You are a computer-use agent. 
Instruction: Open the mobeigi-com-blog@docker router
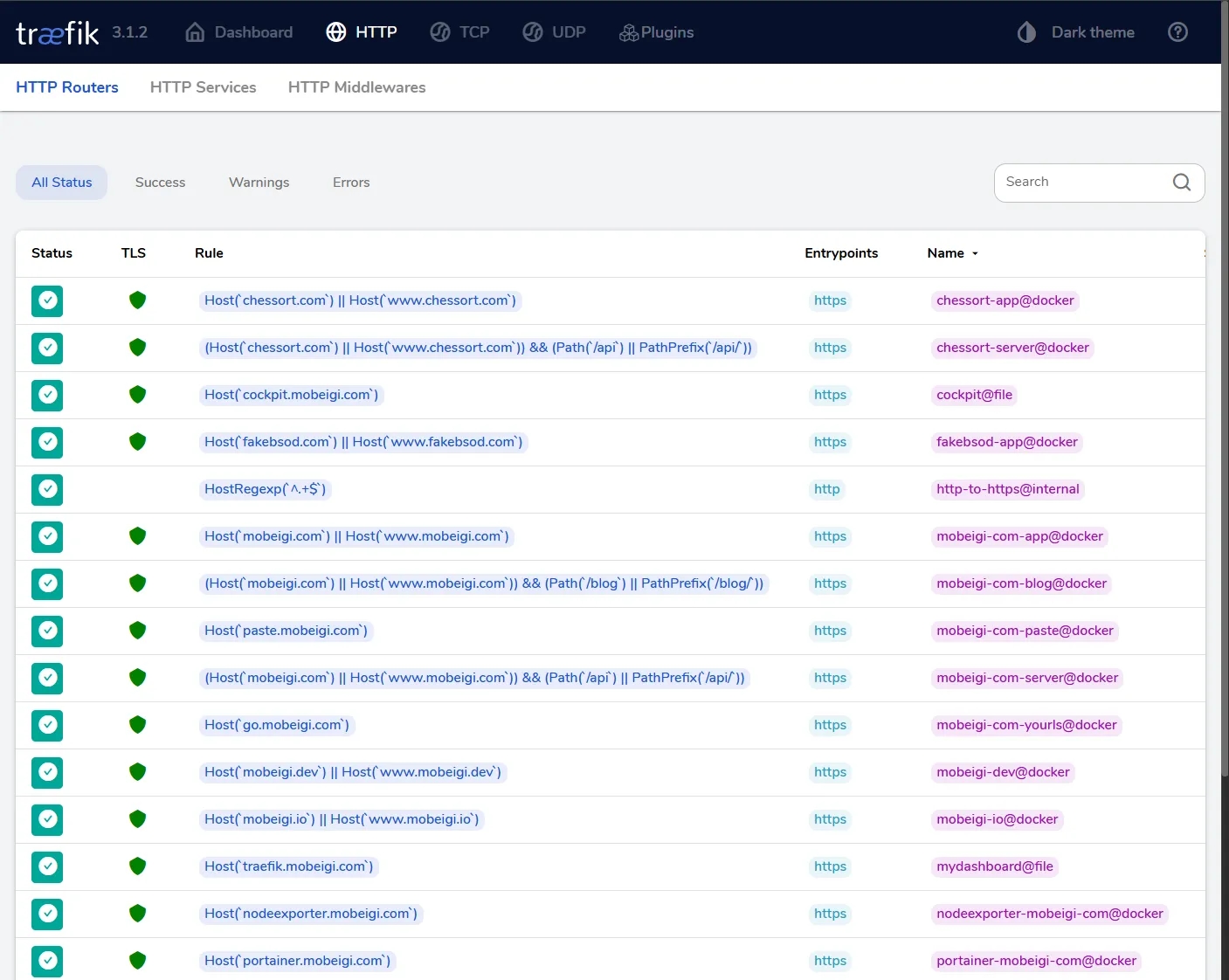(1020, 583)
